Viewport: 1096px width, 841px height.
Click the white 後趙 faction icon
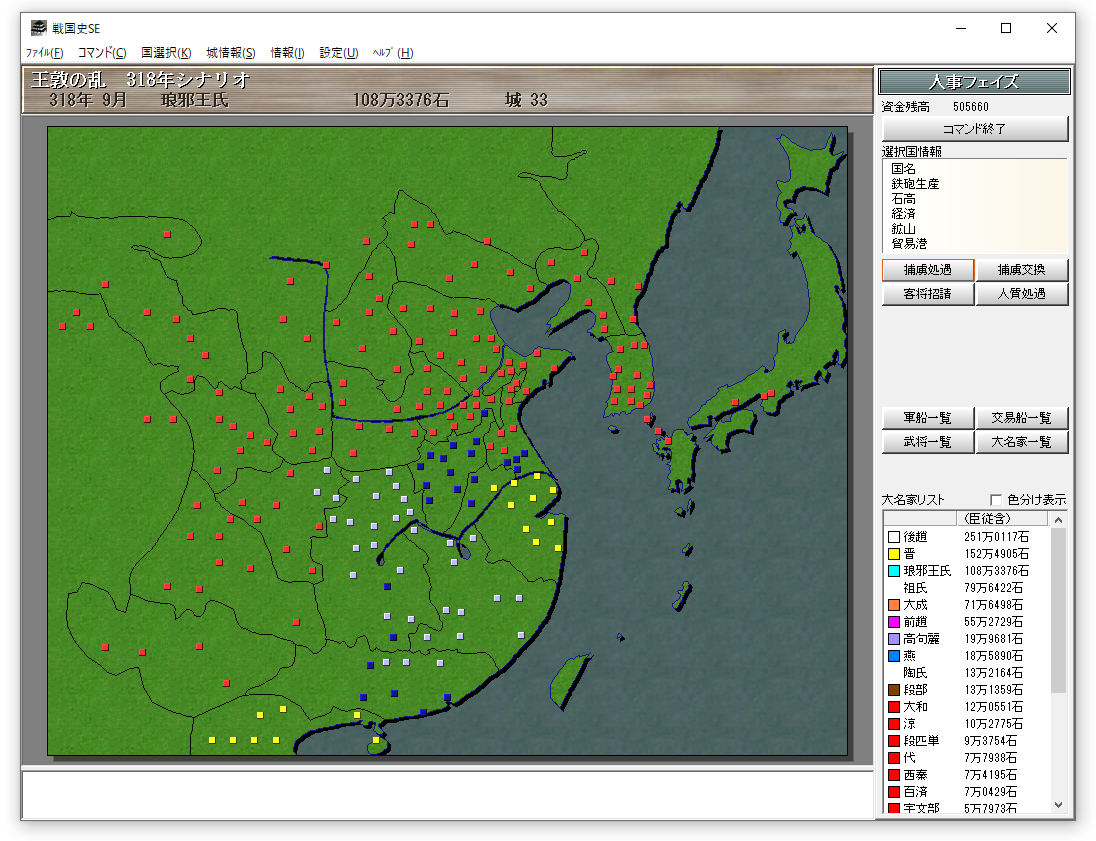pos(894,537)
